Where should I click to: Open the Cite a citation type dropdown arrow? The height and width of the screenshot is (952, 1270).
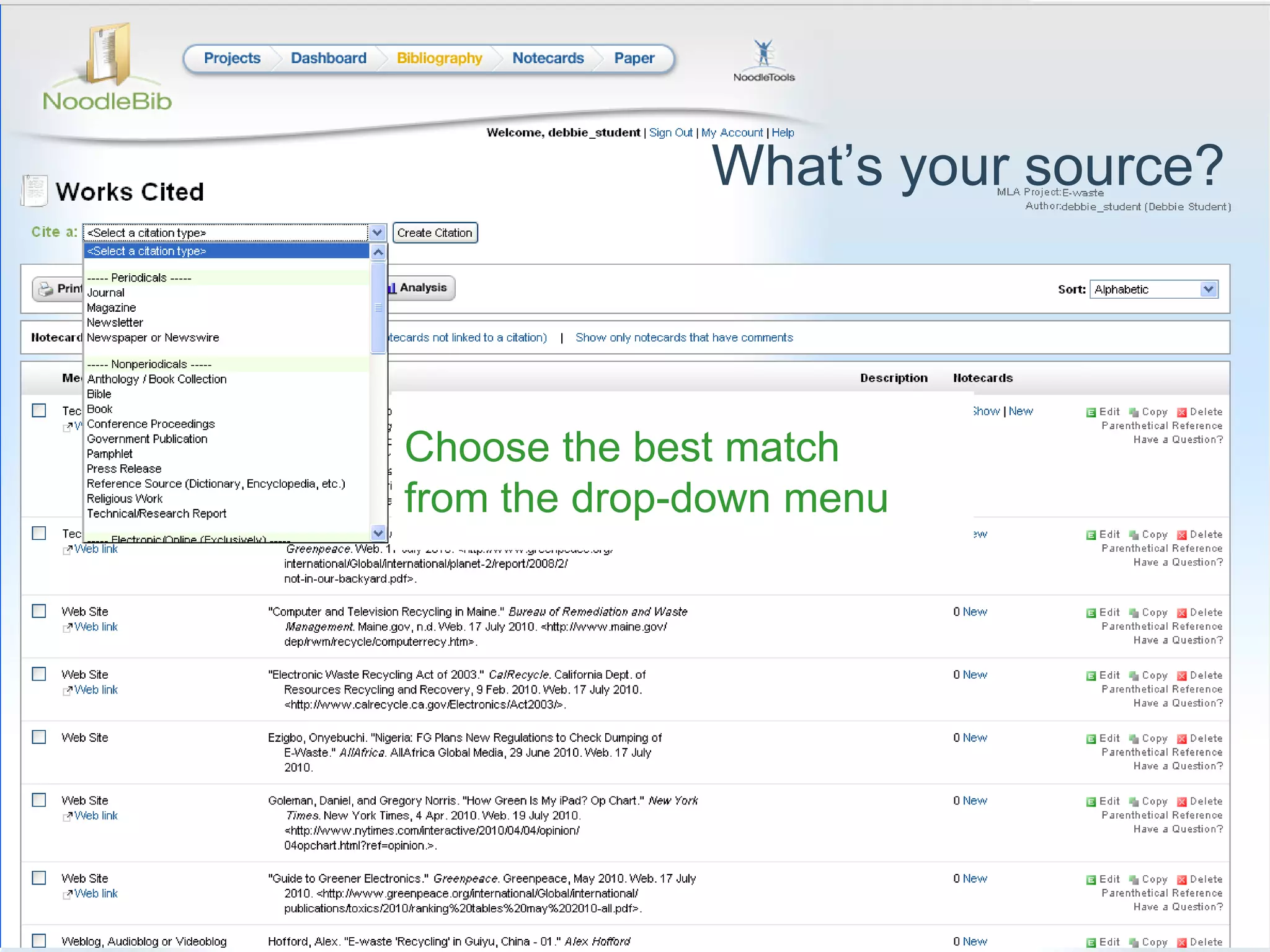click(377, 232)
